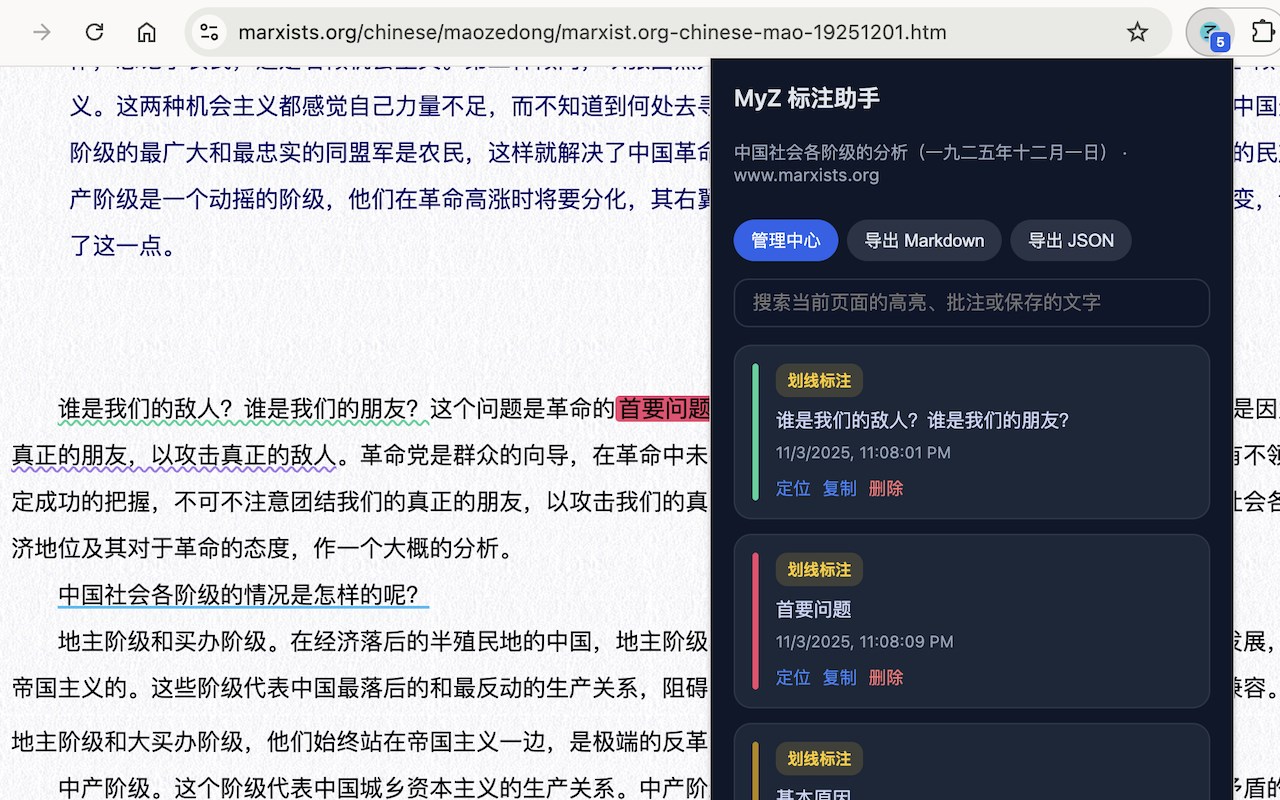Click the timestamp 11/3/2025, 11:08:01 PM

pos(863,453)
